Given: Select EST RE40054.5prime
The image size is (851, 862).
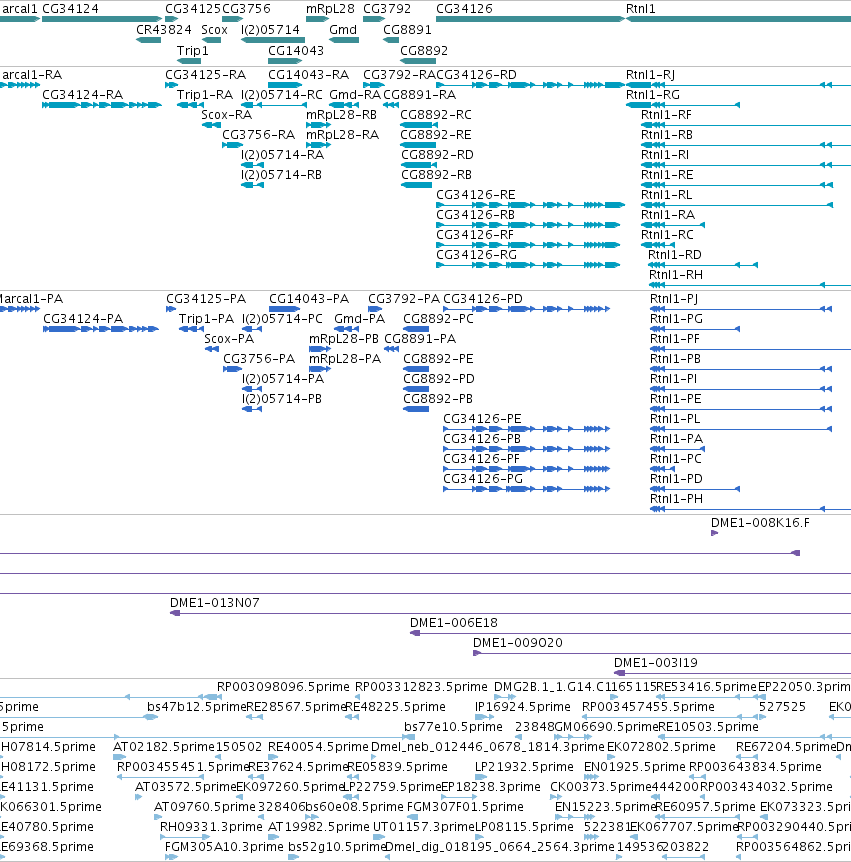Looking at the screenshot, I should click(318, 747).
